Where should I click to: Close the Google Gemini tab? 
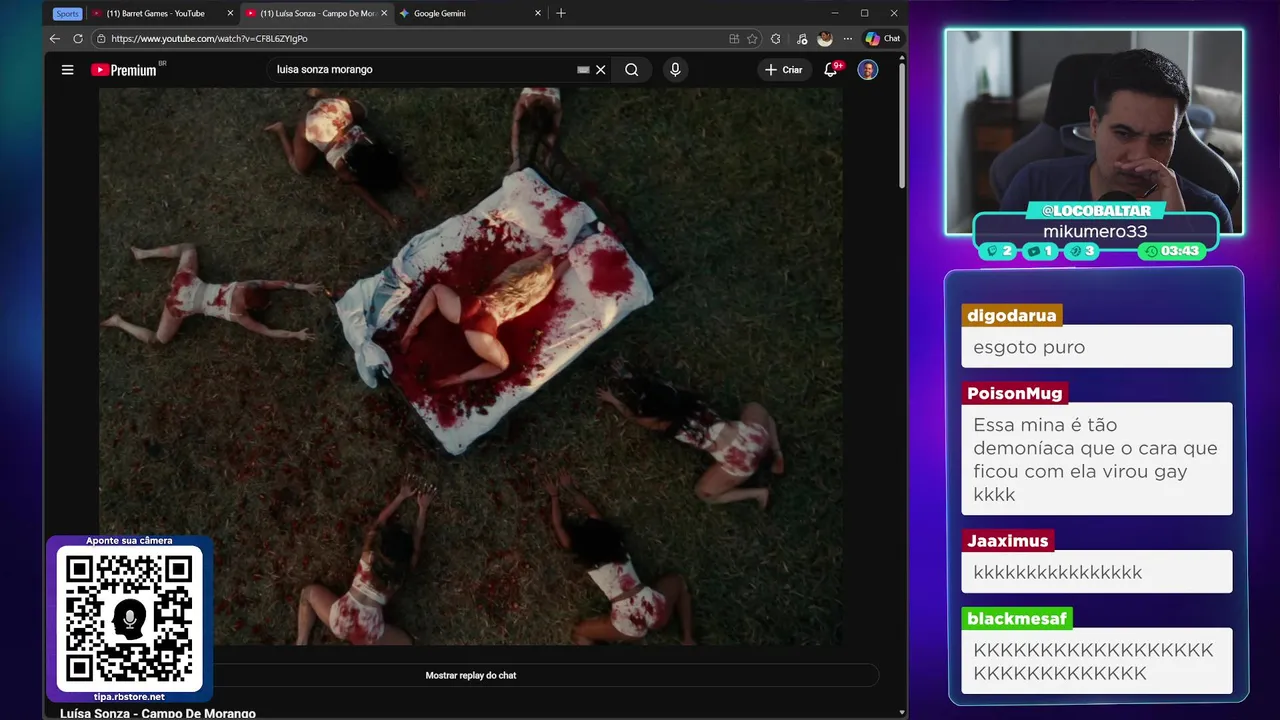(538, 13)
